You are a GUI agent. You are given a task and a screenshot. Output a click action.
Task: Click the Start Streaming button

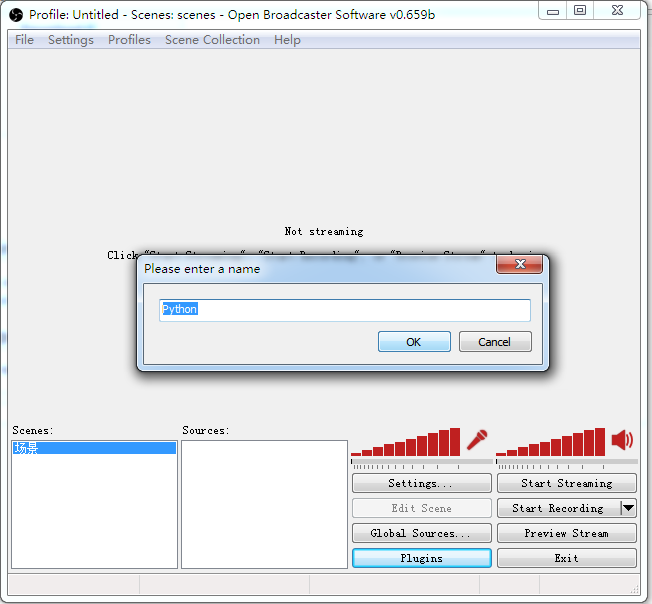[567, 483]
